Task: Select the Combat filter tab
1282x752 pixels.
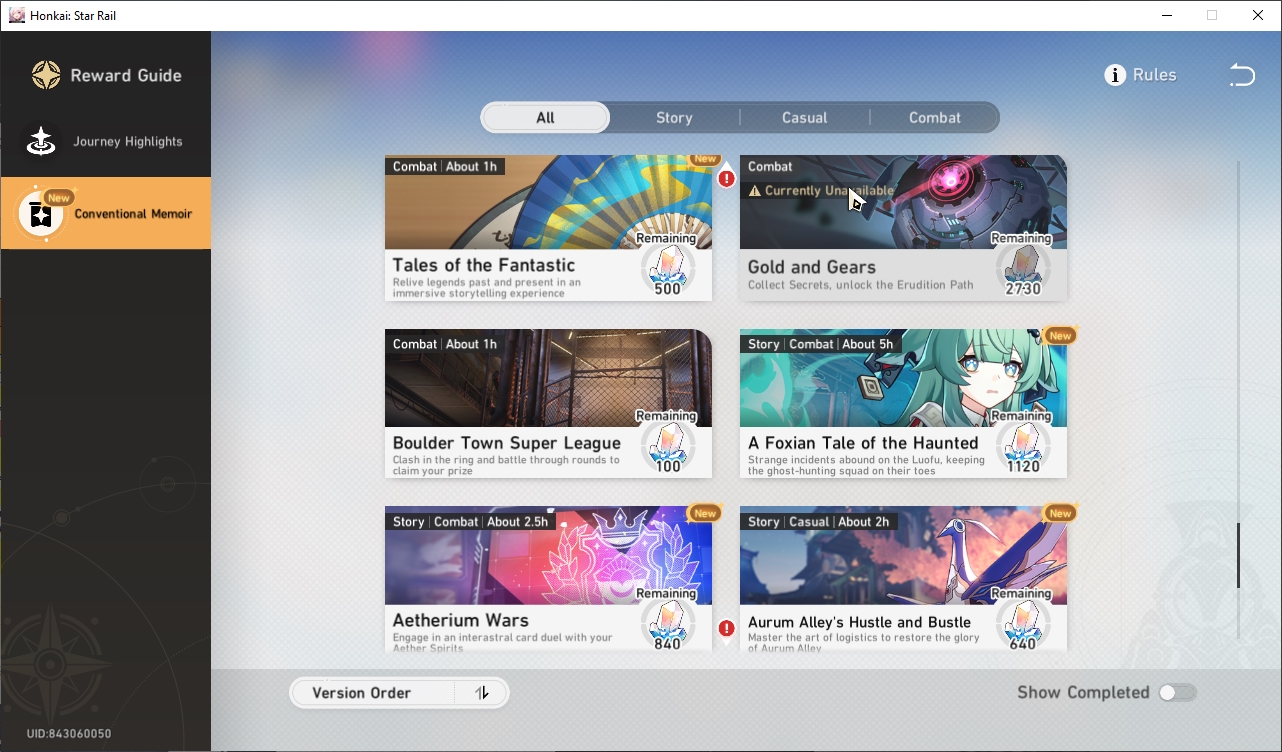Action: (935, 118)
